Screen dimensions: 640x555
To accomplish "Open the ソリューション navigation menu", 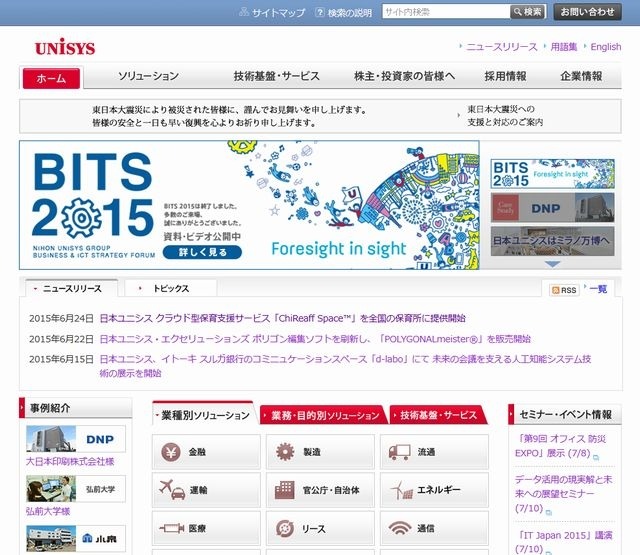I will tap(149, 76).
